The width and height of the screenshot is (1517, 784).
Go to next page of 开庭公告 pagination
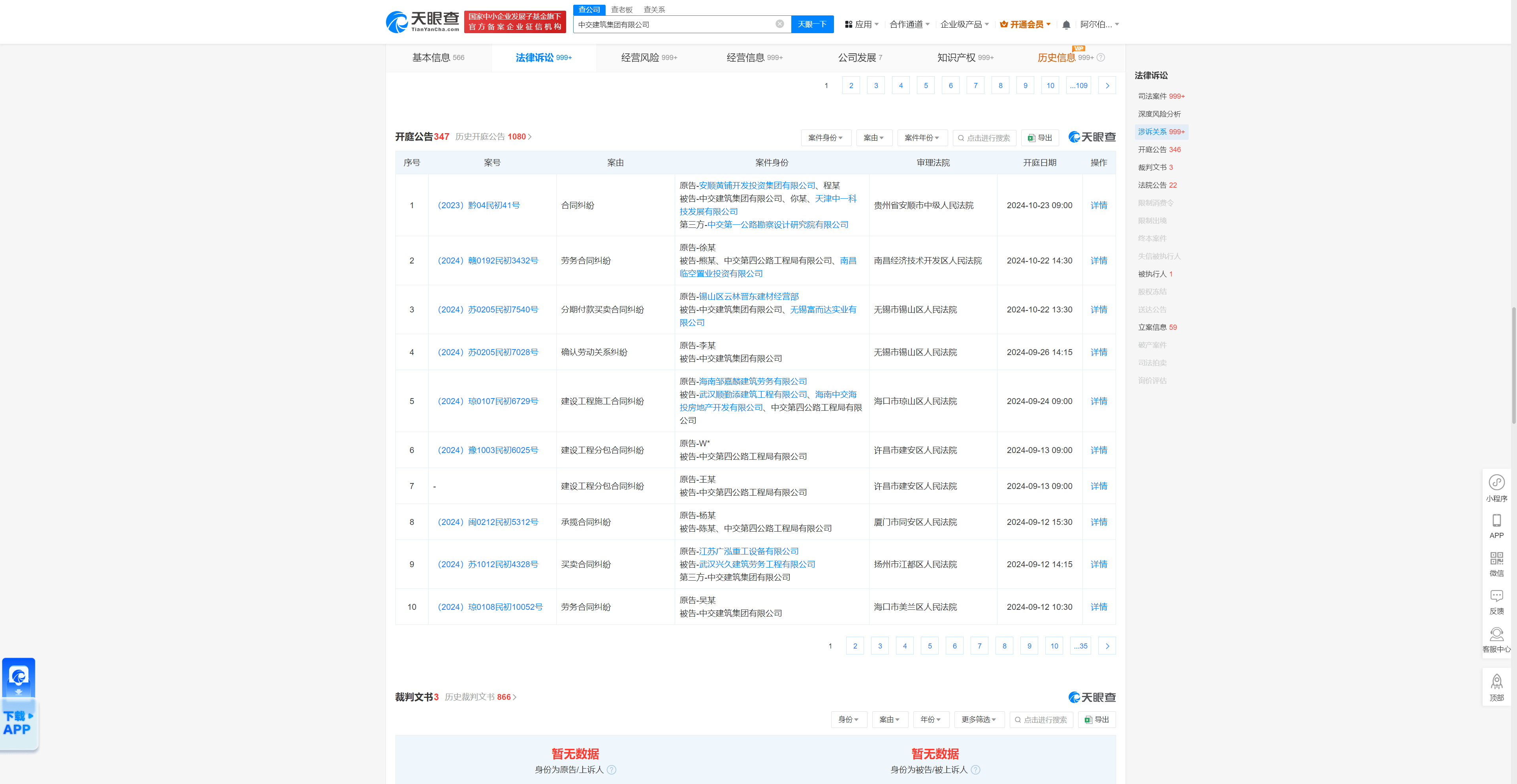(x=1107, y=646)
